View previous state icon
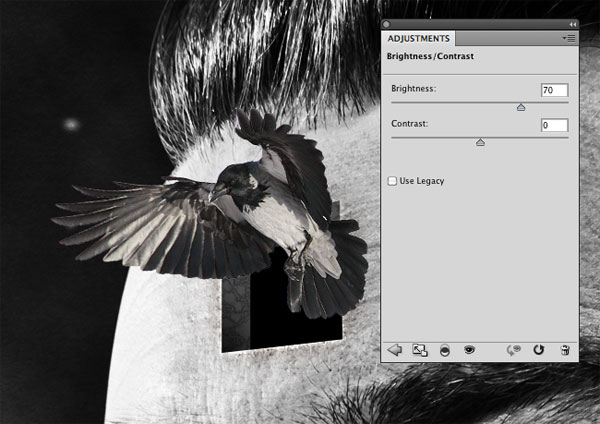This screenshot has height=424, width=600. (x=514, y=350)
